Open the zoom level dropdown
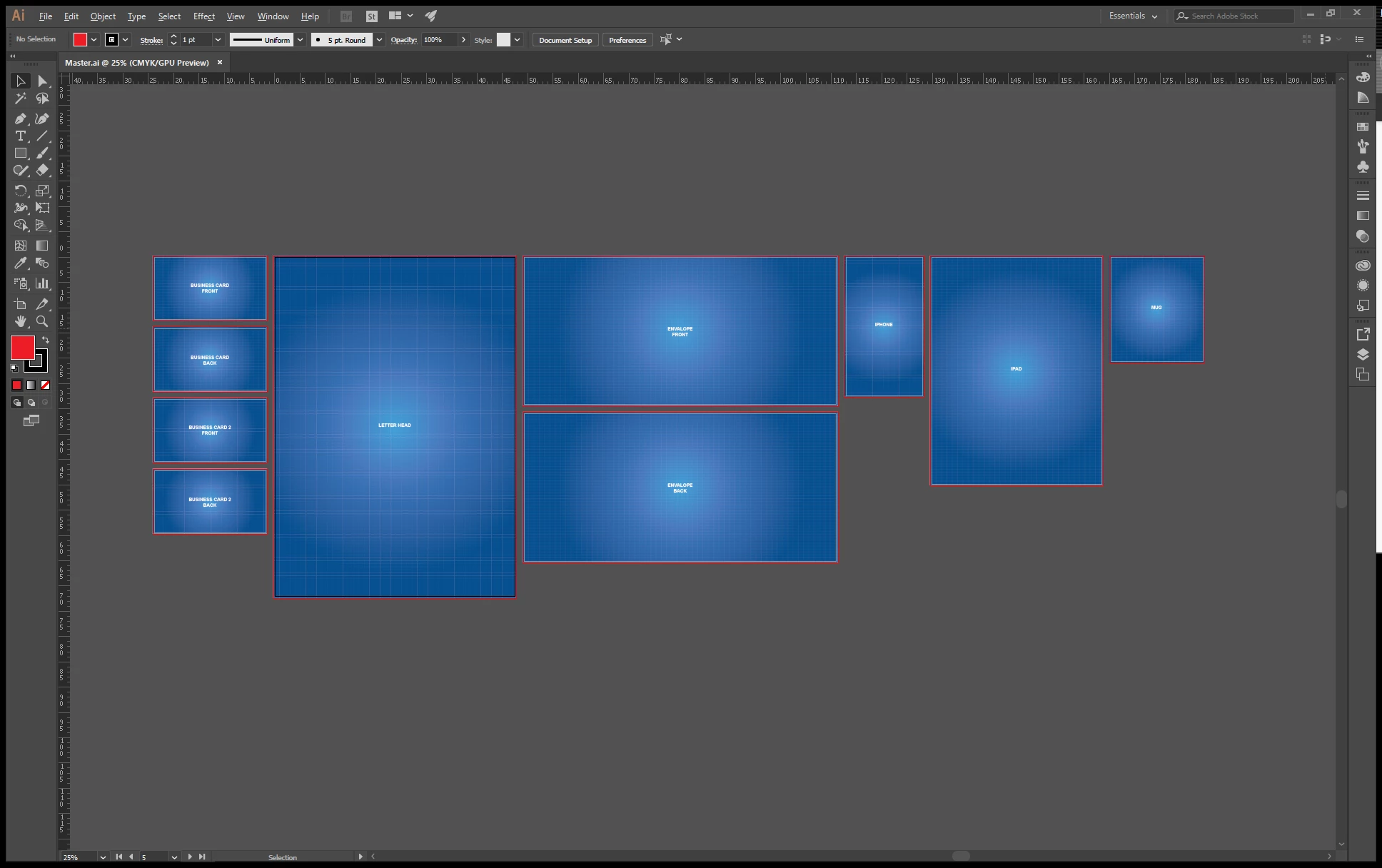 pos(103,857)
